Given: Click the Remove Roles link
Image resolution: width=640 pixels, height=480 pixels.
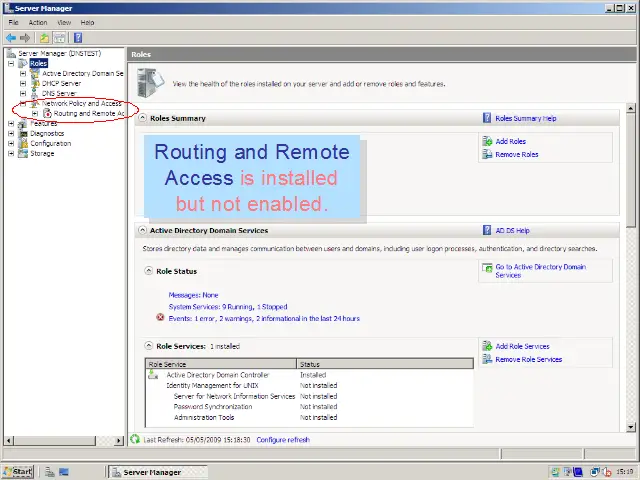Looking at the screenshot, I should click(x=517, y=154).
